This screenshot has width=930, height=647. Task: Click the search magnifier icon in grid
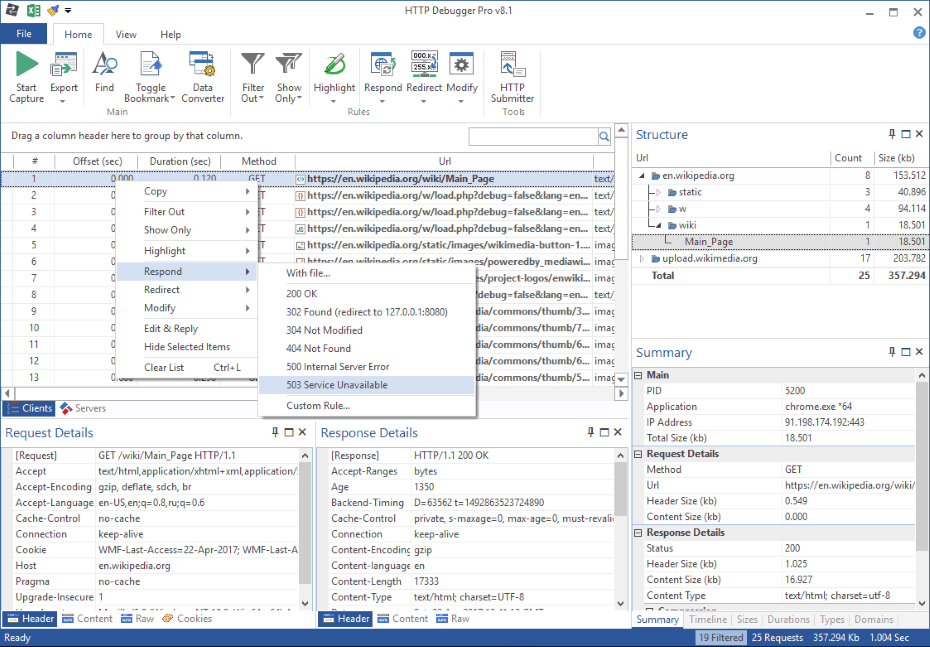pyautogui.click(x=604, y=136)
